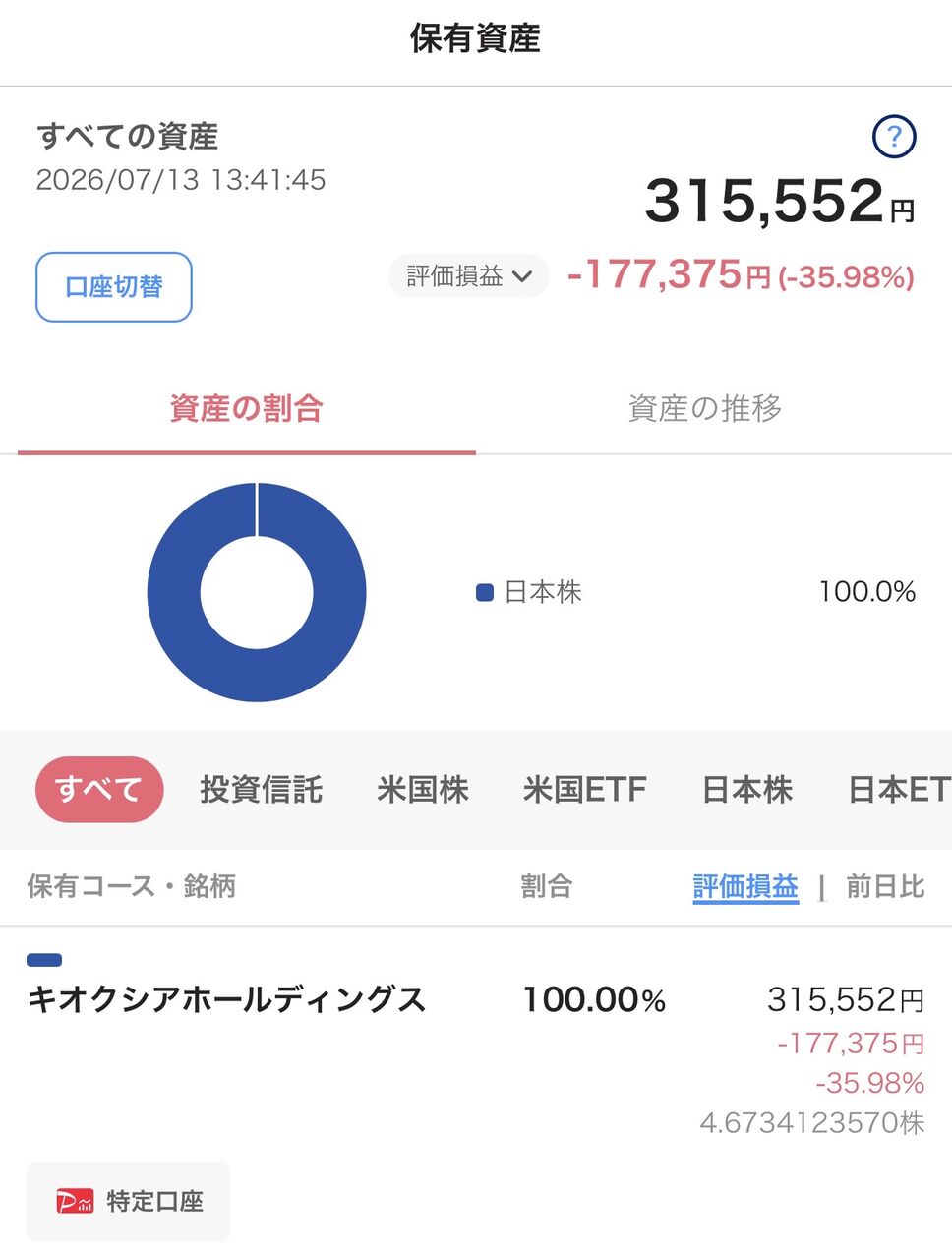Image resolution: width=952 pixels, height=1259 pixels.
Task: Select the 米国株 filter
Action: click(423, 789)
